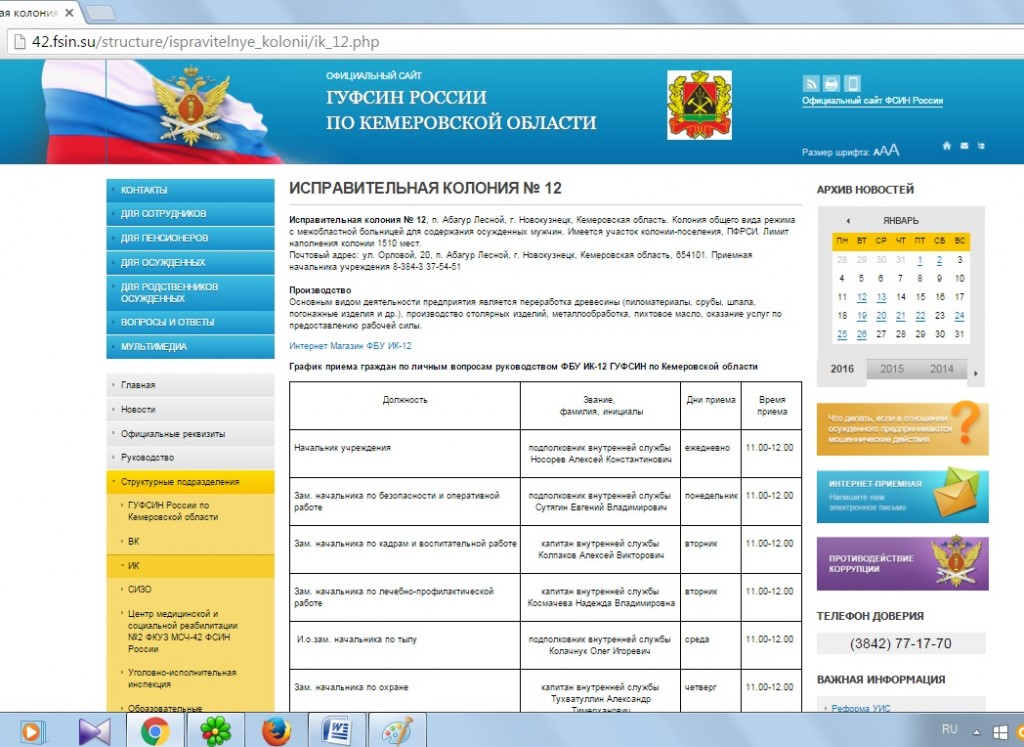Open the ВОПРОСЫ И ОТВЕТЫ menu item

tap(190, 322)
